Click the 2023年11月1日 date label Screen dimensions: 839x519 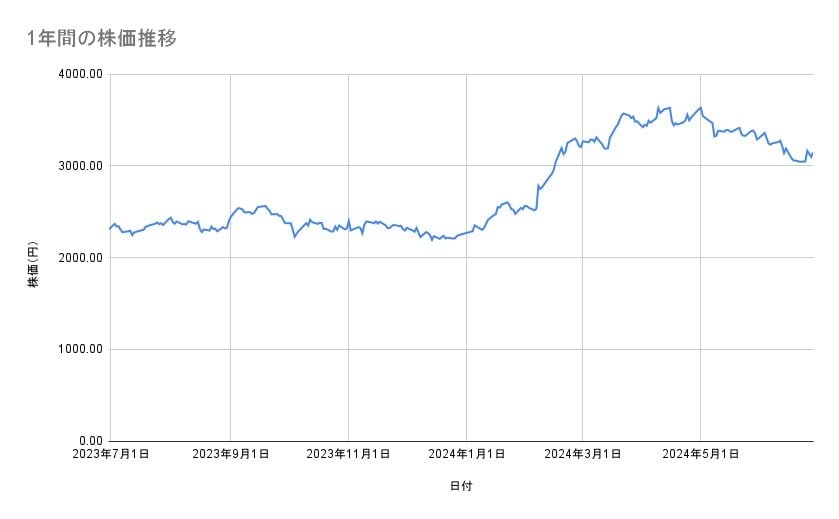pyautogui.click(x=348, y=454)
